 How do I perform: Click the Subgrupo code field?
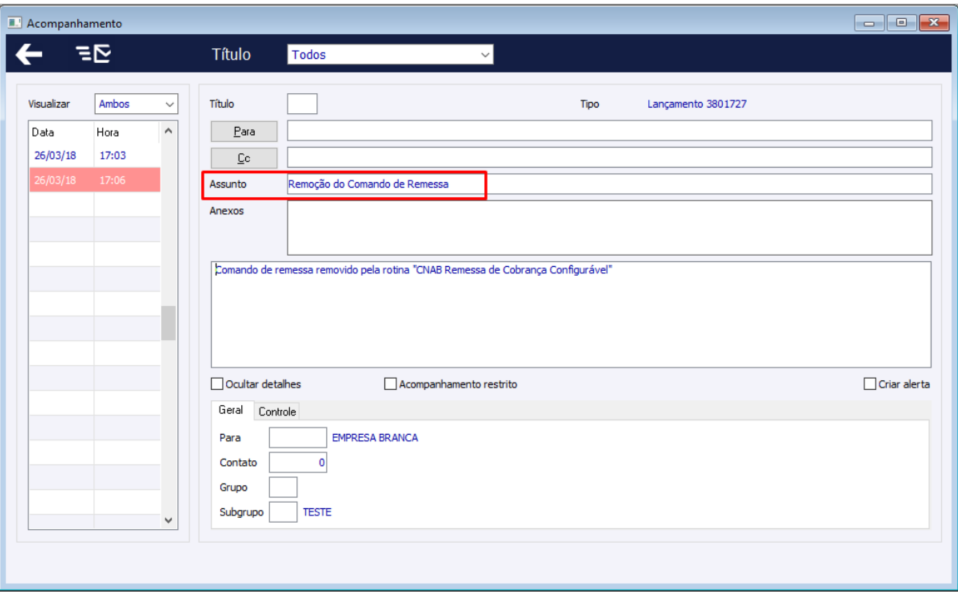[283, 512]
